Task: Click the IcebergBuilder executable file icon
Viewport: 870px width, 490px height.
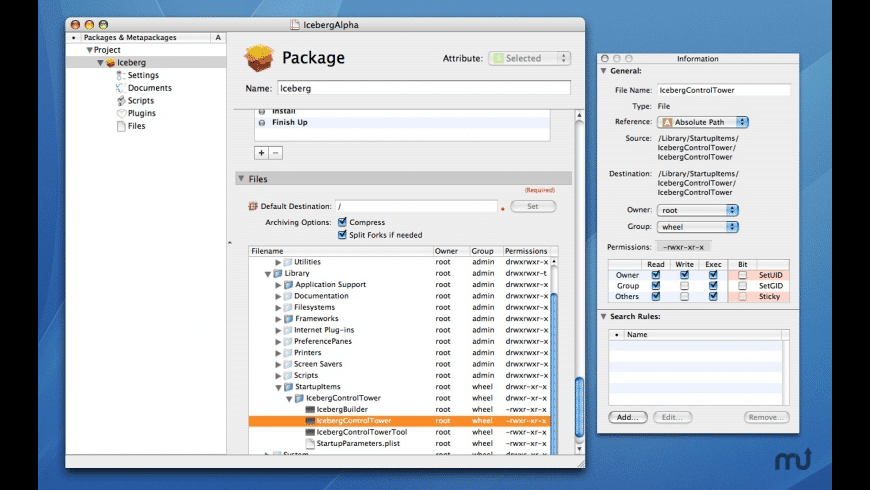Action: 310,409
